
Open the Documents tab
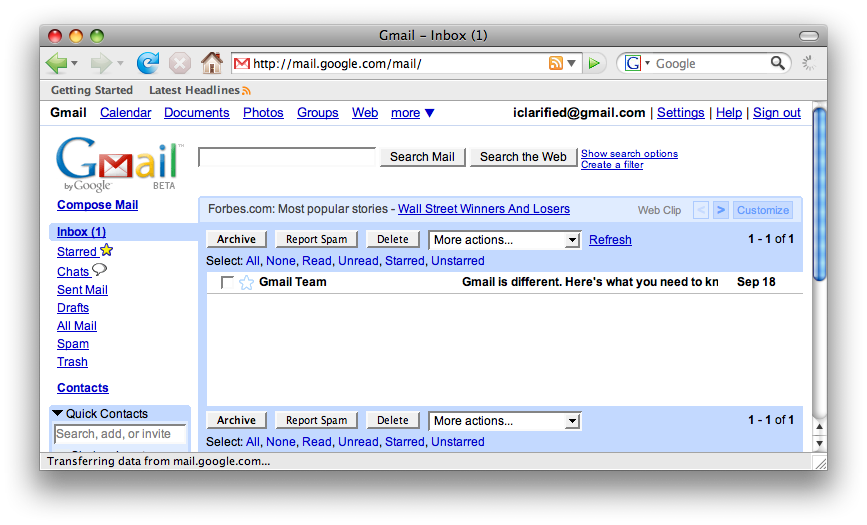[196, 113]
